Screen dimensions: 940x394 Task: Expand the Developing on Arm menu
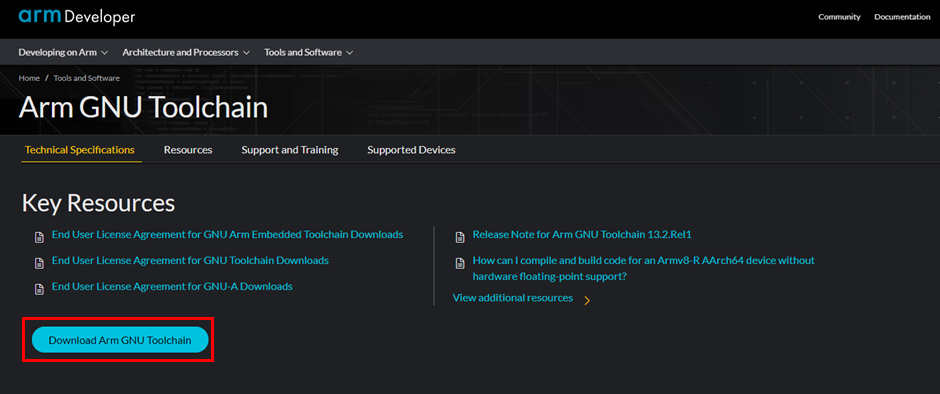[63, 52]
